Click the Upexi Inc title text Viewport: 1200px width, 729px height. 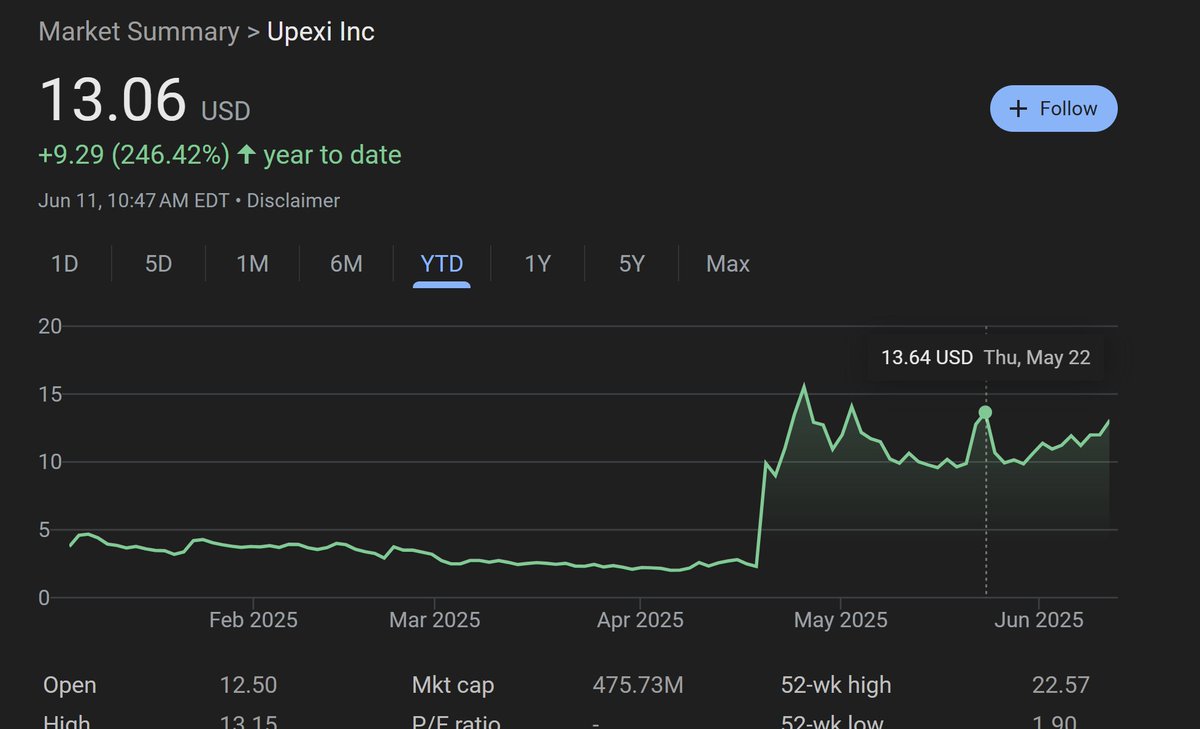(x=321, y=31)
